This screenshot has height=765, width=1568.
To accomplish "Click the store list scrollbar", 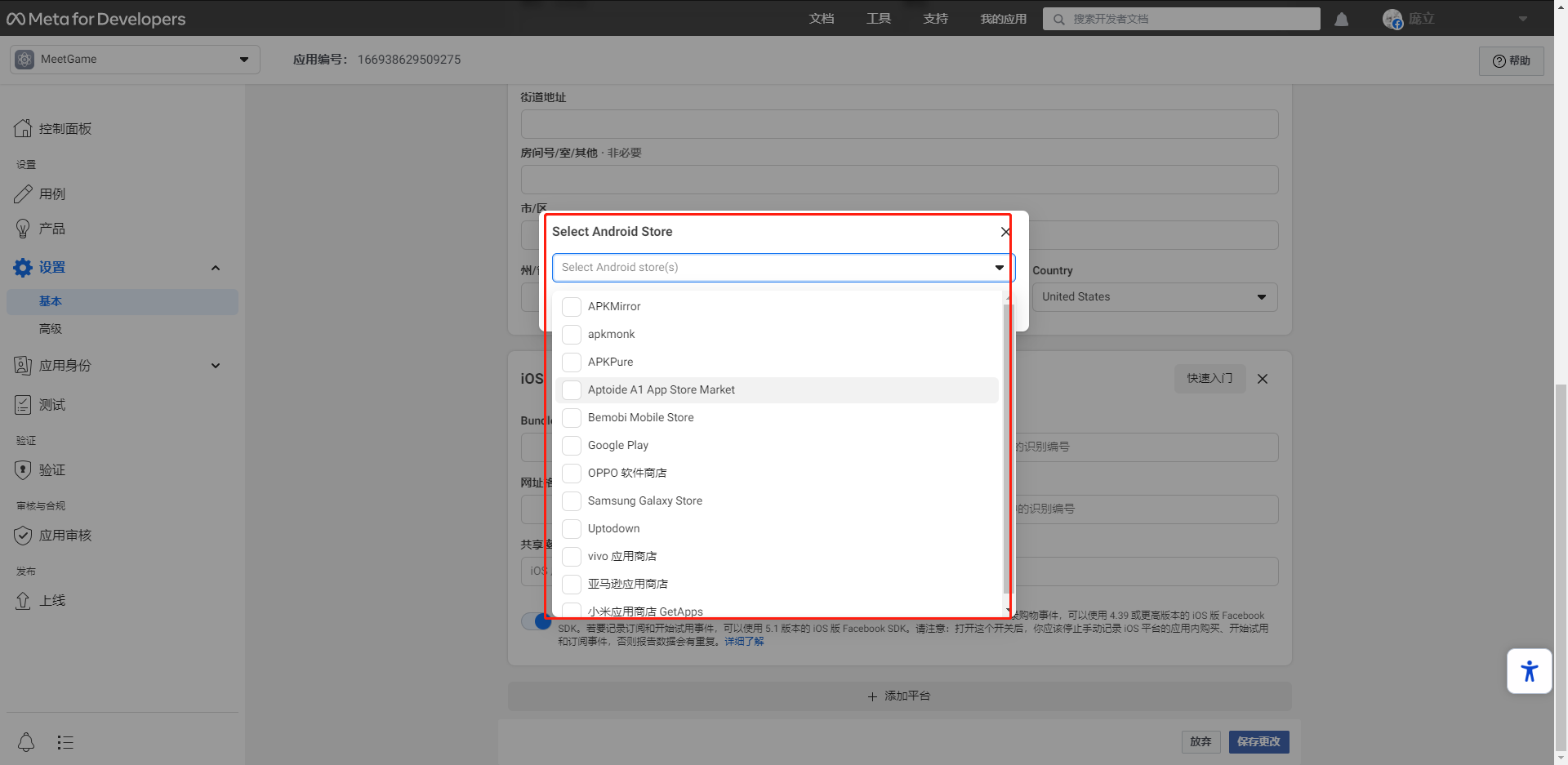I will coord(1008,449).
